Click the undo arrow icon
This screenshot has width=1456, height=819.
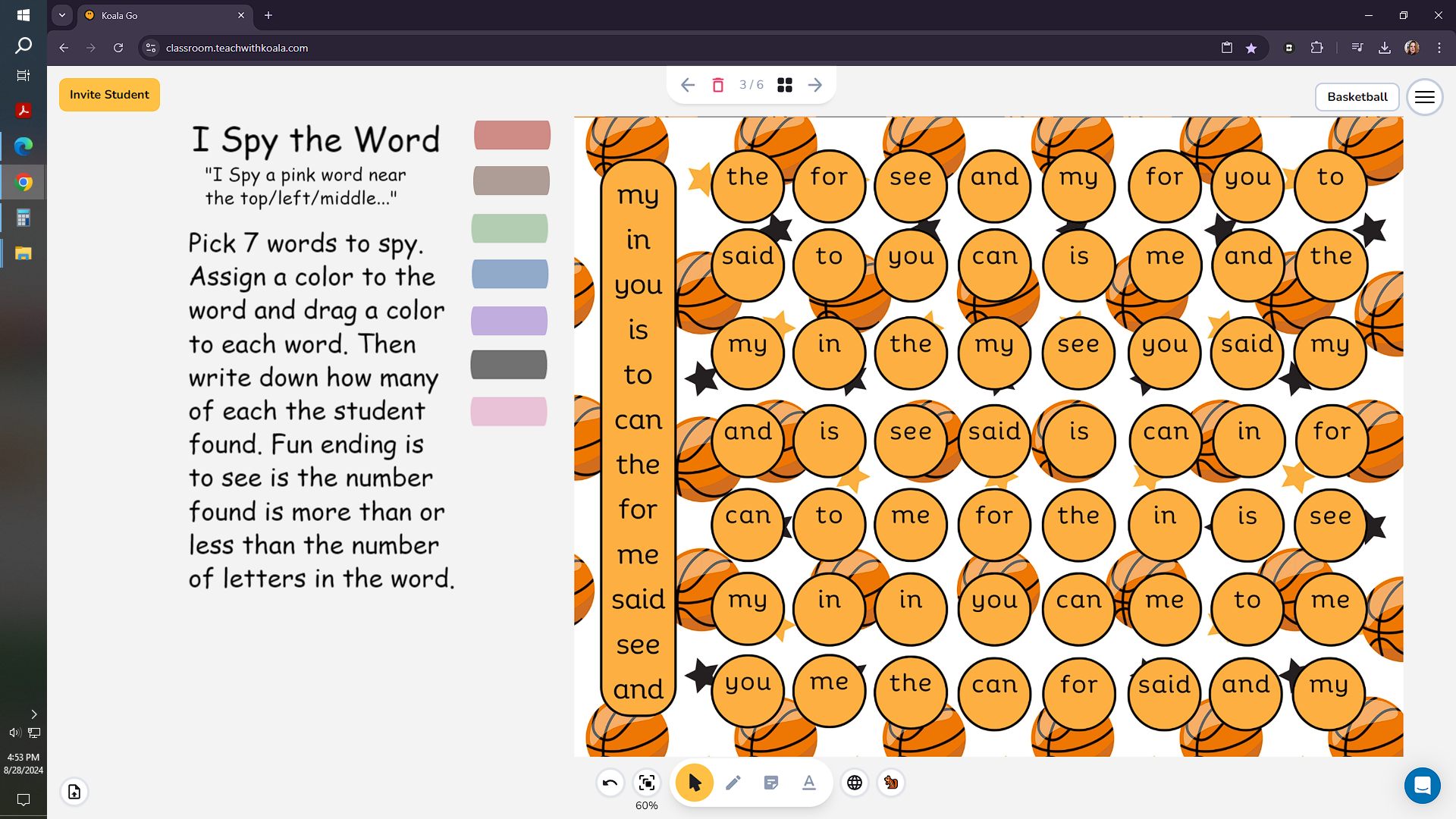pos(610,783)
